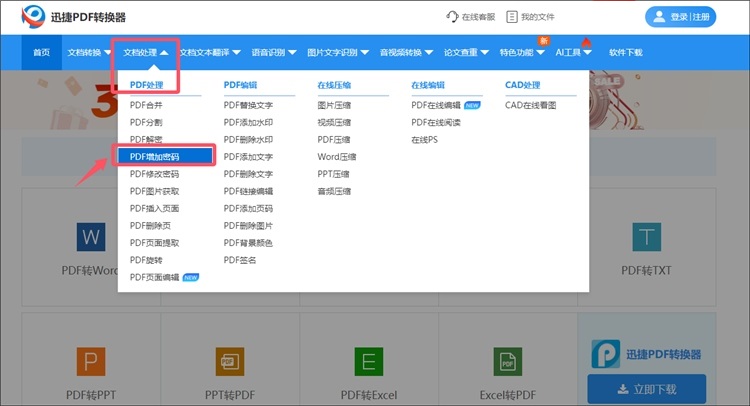
Task: Click the Excel转PDF icon
Action: (x=507, y=361)
